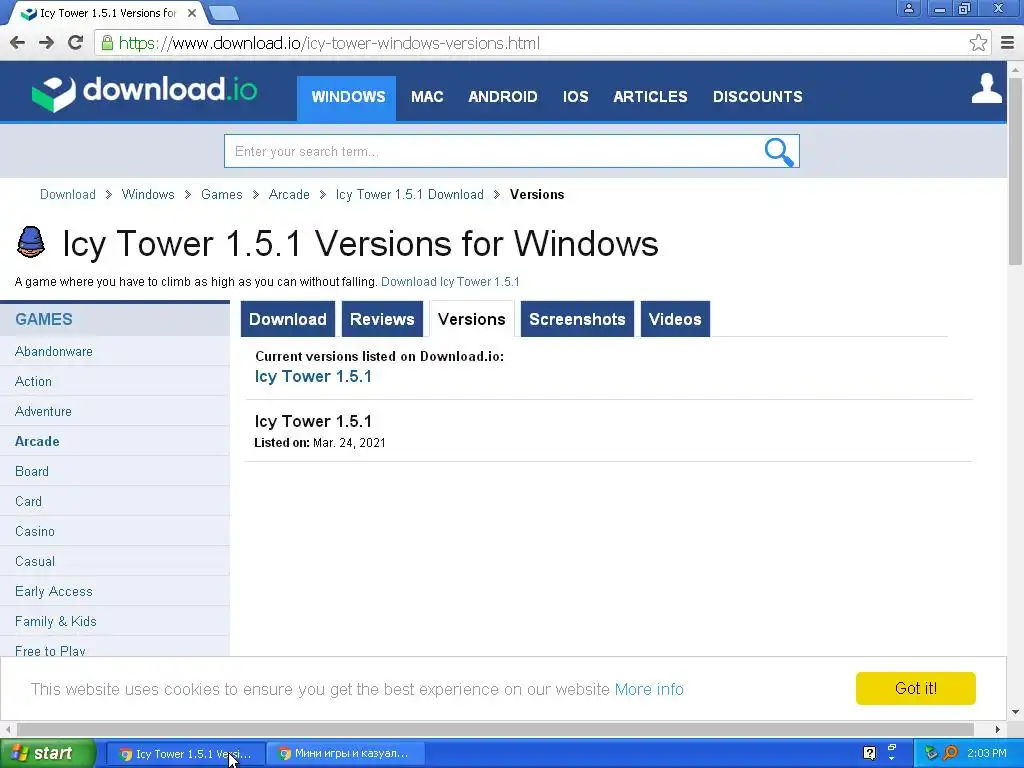Click the green padlock security icon
Viewport: 1024px width, 768px height.
tap(107, 43)
